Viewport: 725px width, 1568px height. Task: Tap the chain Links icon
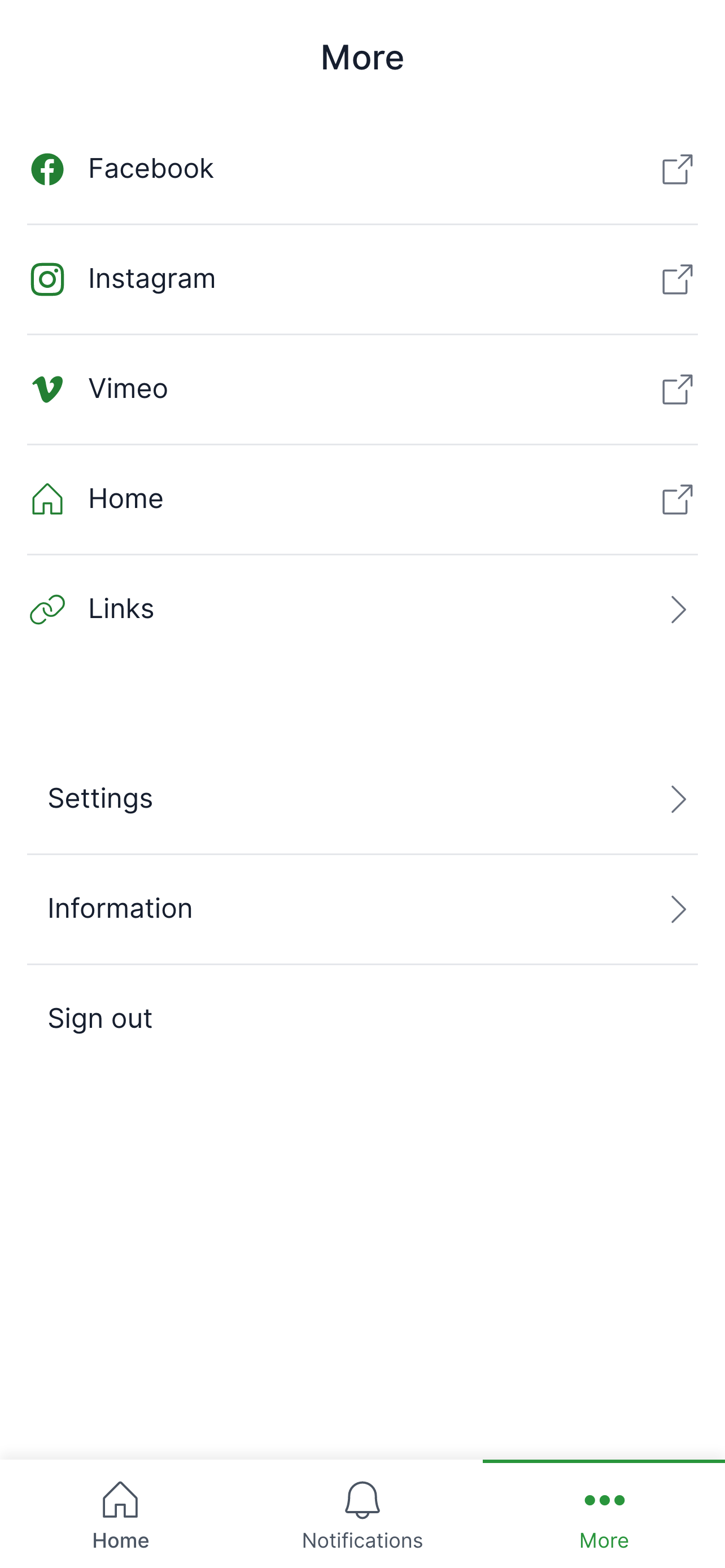[x=47, y=609]
